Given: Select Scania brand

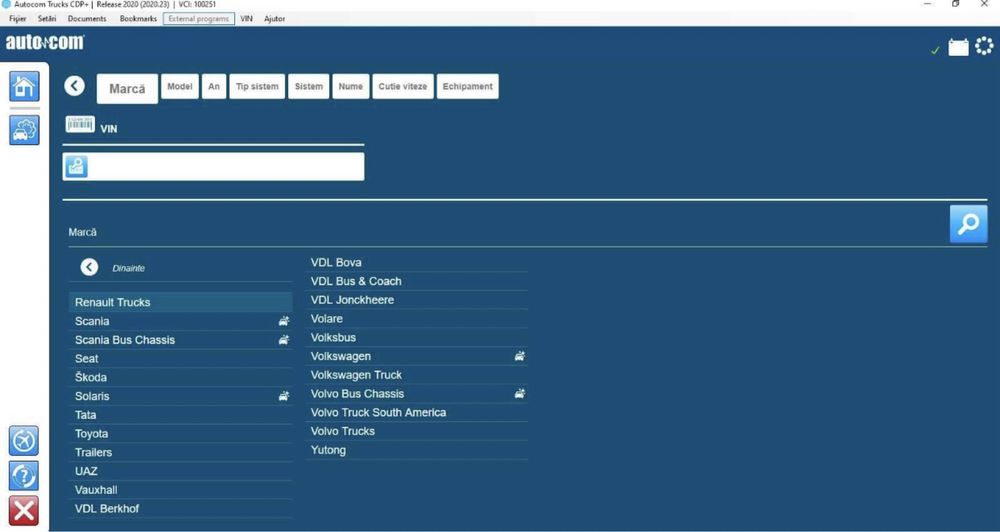Looking at the screenshot, I should (180, 321).
